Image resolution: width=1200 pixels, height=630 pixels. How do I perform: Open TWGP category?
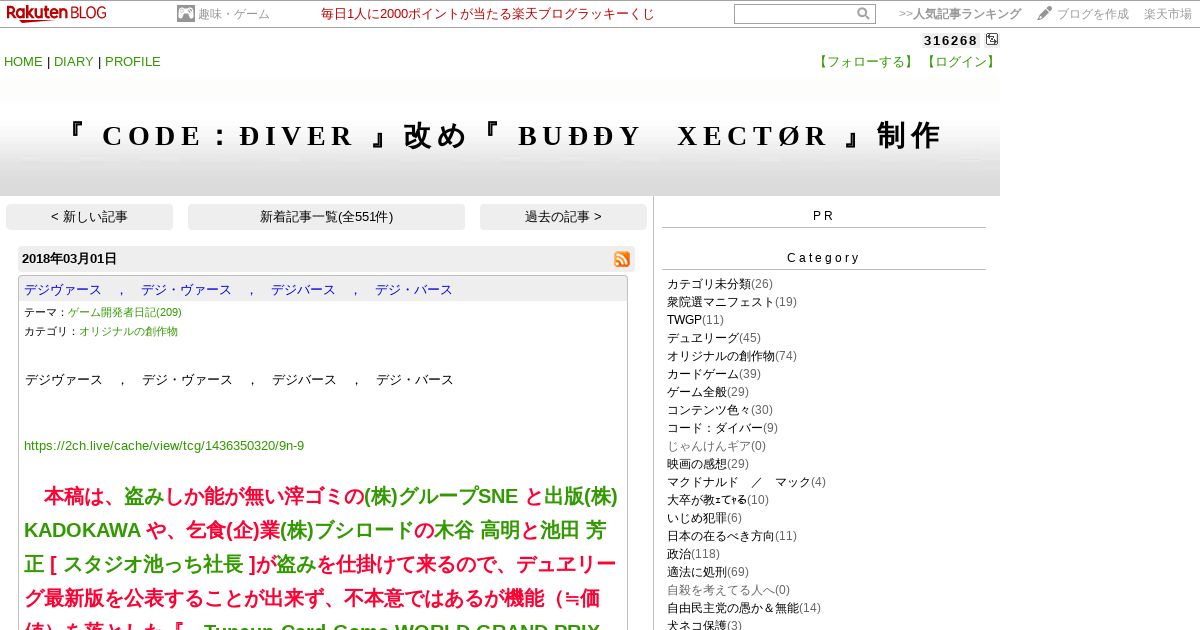tap(684, 320)
